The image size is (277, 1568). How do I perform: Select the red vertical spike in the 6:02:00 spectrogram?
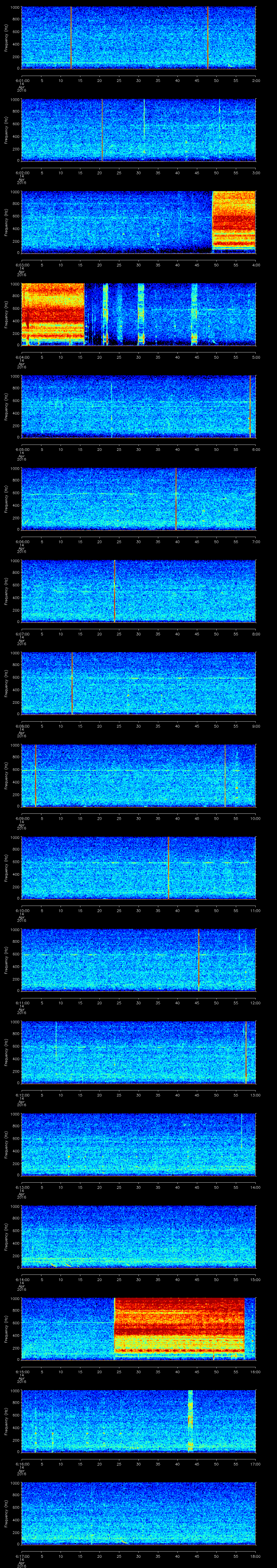tap(102, 130)
